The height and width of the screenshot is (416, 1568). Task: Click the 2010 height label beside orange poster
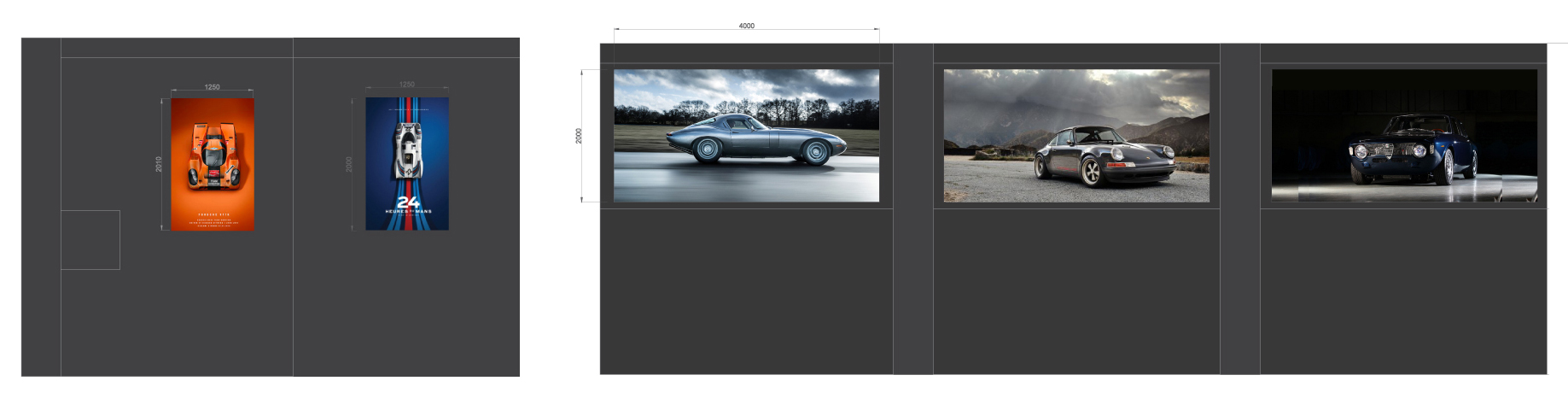point(159,164)
